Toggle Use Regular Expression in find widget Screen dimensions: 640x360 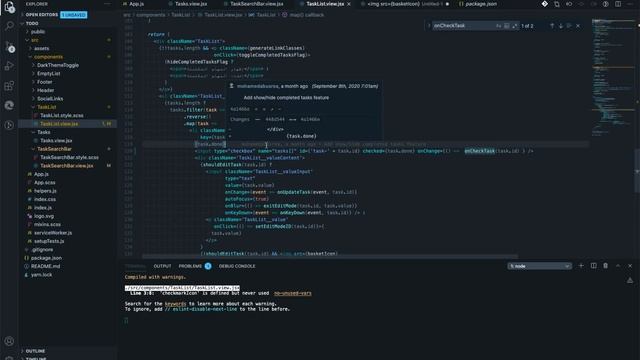[x=515, y=26]
